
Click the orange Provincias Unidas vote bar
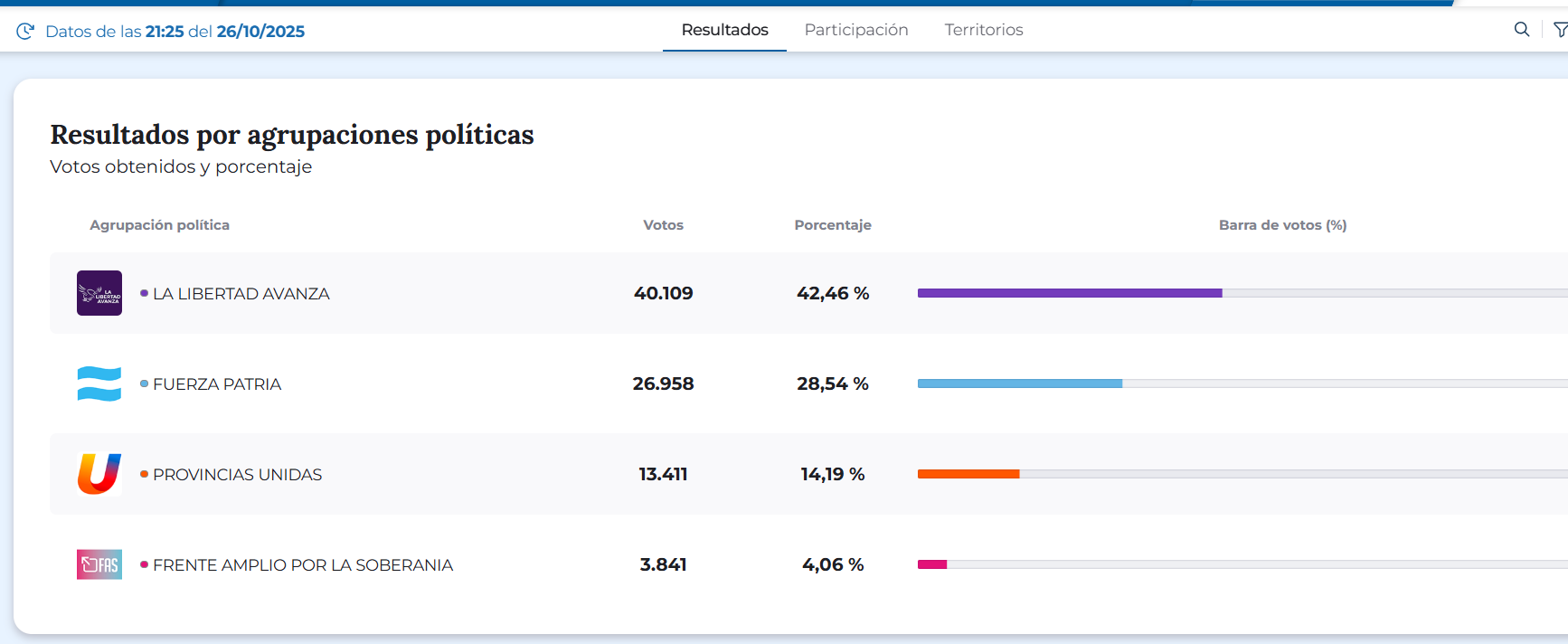coord(968,474)
